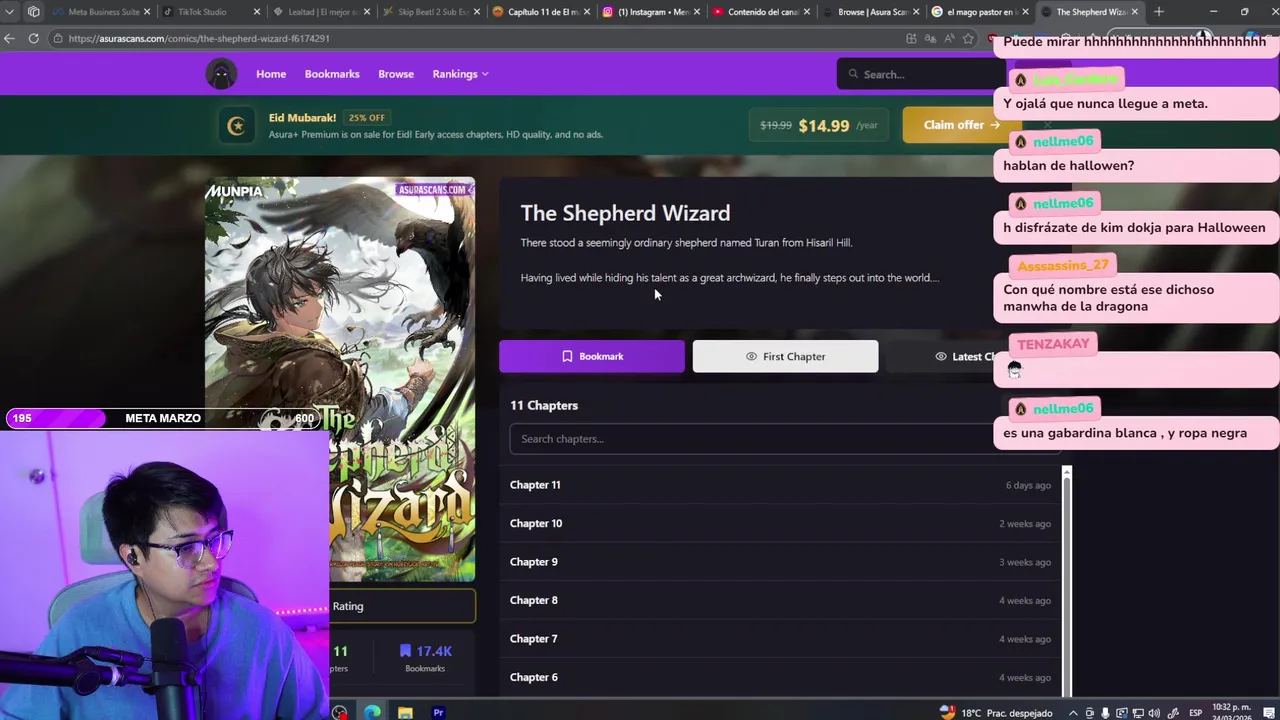This screenshot has height=720, width=1280.
Task: Click the translate icon in address bar
Action: click(x=930, y=38)
